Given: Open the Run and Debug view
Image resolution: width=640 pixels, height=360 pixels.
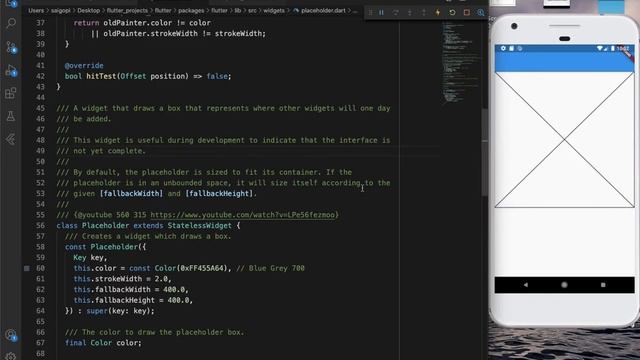Looking at the screenshot, I should click(x=11, y=71).
